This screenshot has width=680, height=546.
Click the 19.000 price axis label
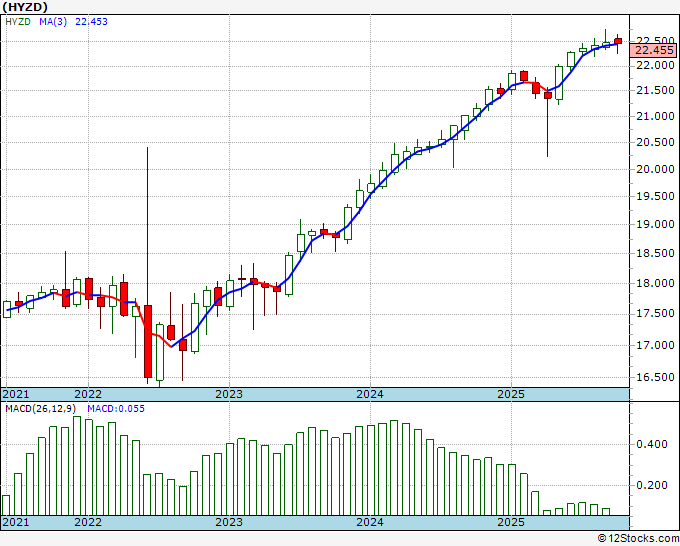tap(655, 224)
